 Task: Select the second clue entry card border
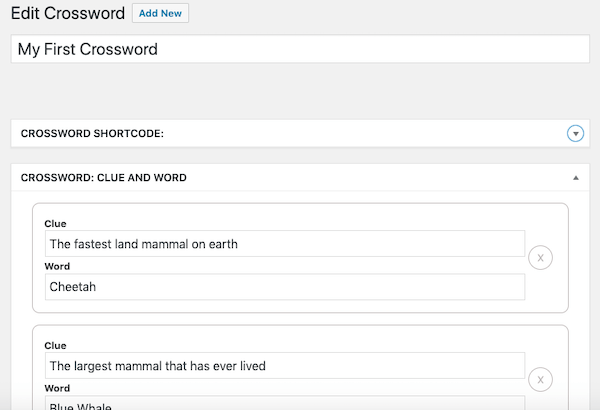(x=300, y=326)
